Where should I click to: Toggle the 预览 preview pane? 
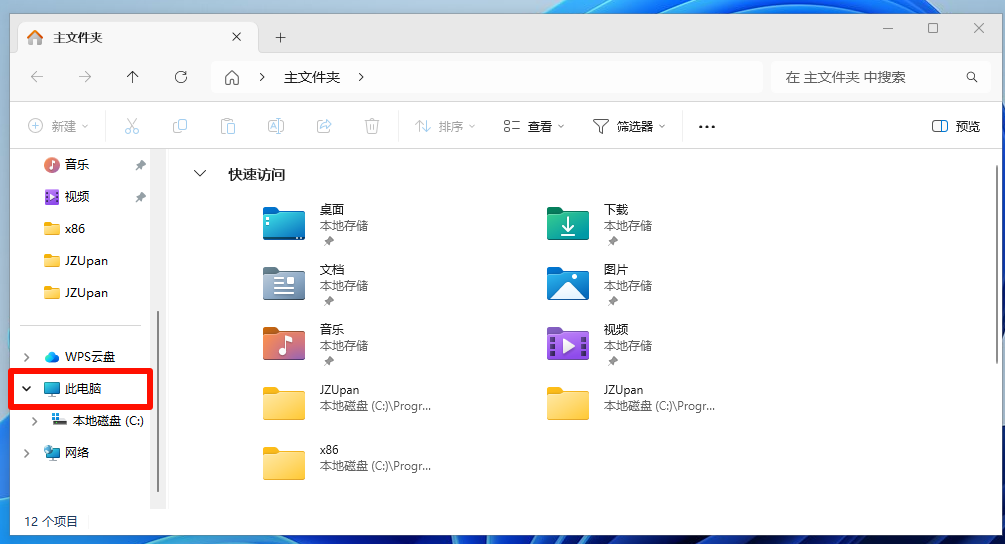pos(956,126)
